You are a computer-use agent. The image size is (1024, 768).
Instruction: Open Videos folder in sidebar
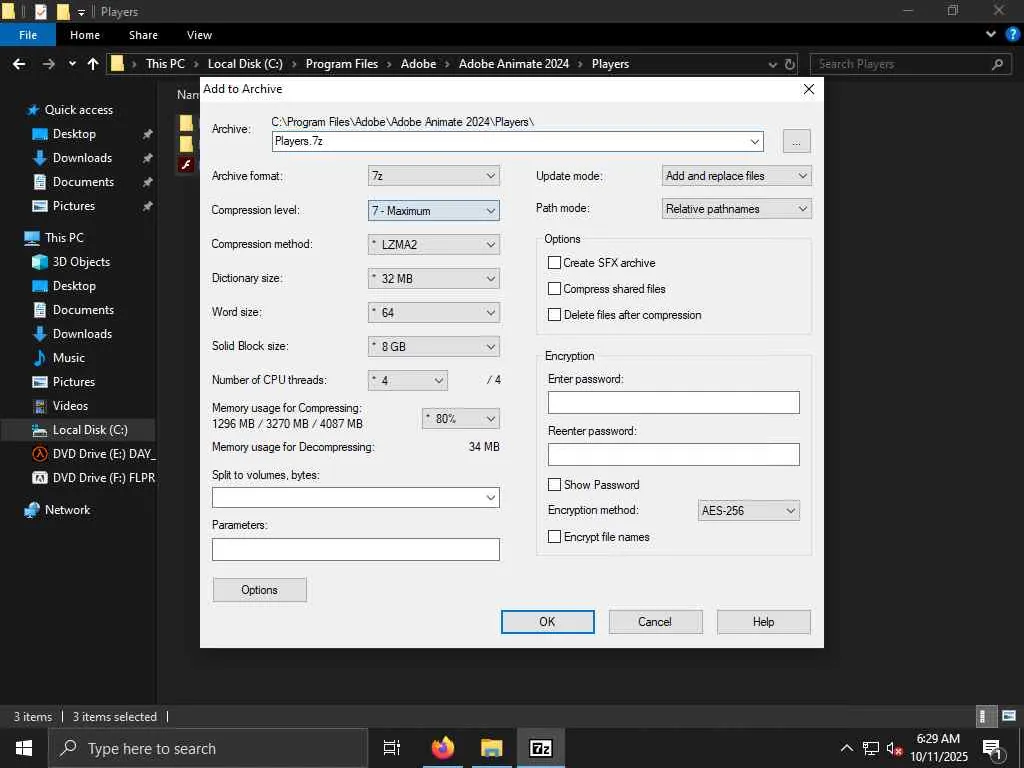coord(70,406)
